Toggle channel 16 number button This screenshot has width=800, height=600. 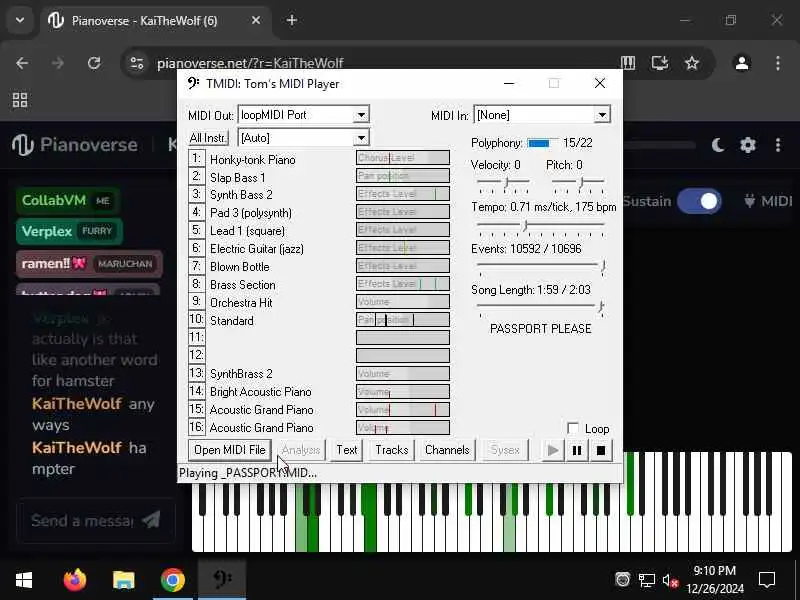(196, 427)
